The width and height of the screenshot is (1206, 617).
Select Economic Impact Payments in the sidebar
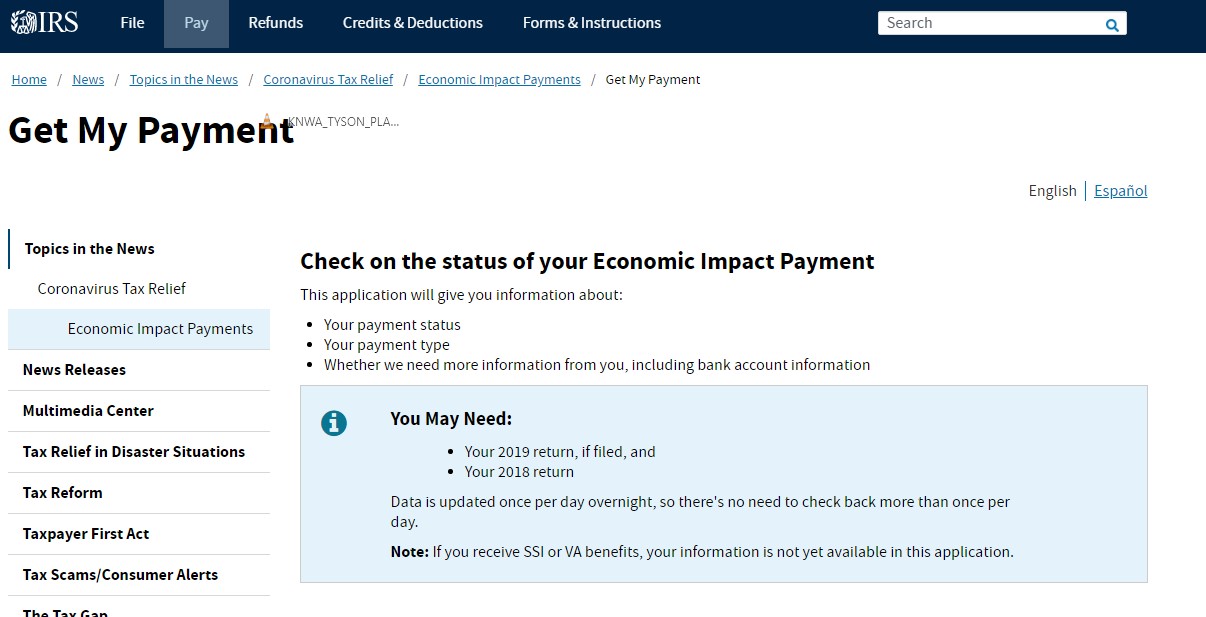160,329
